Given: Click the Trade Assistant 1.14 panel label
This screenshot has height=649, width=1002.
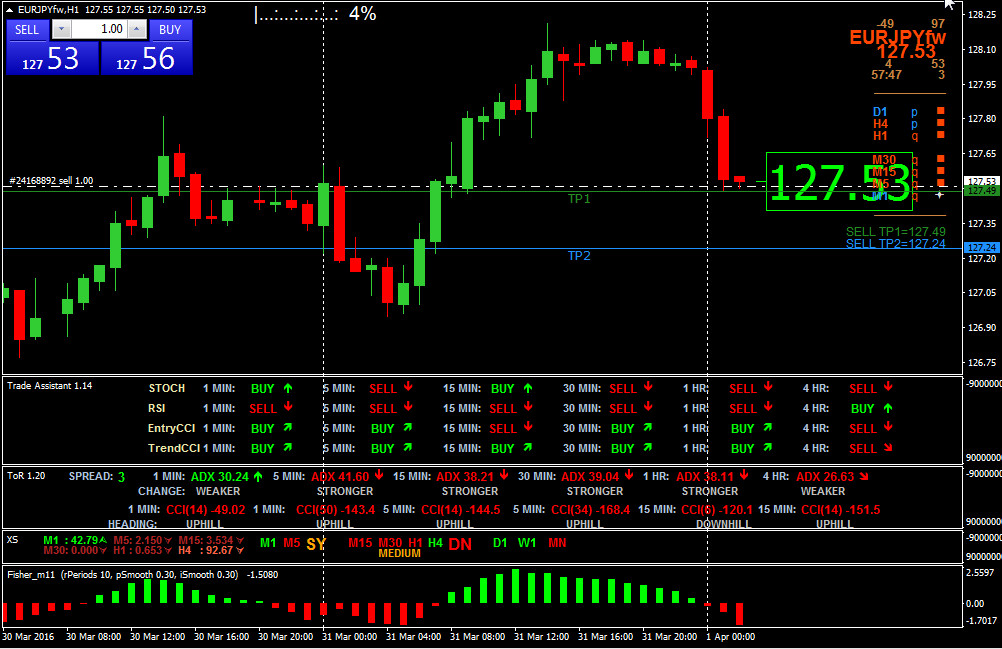Looking at the screenshot, I should point(50,386).
